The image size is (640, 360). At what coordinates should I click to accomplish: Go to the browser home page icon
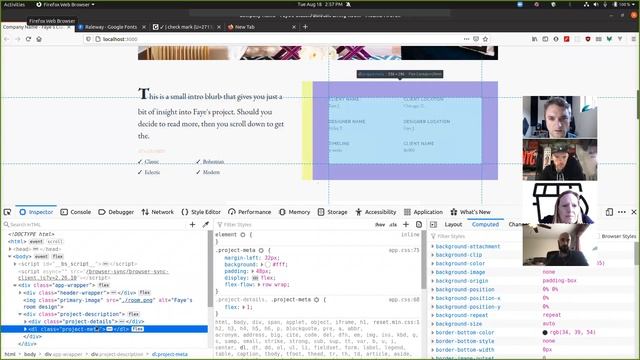[39, 39]
